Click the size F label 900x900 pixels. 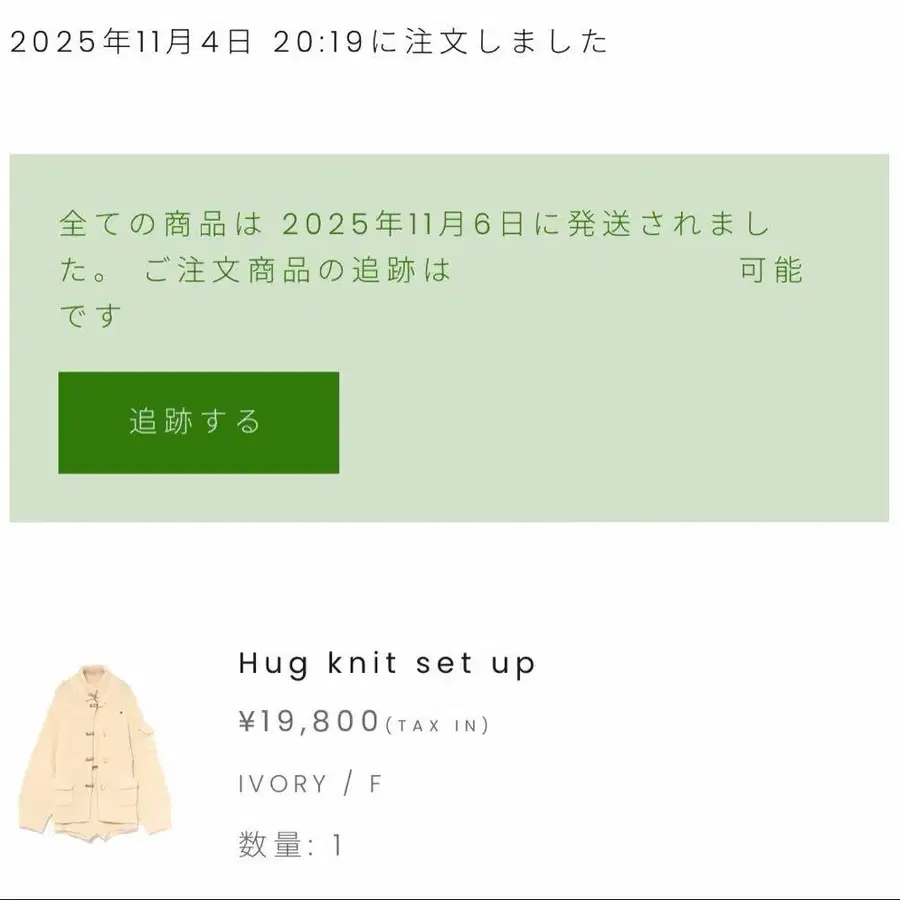375,784
